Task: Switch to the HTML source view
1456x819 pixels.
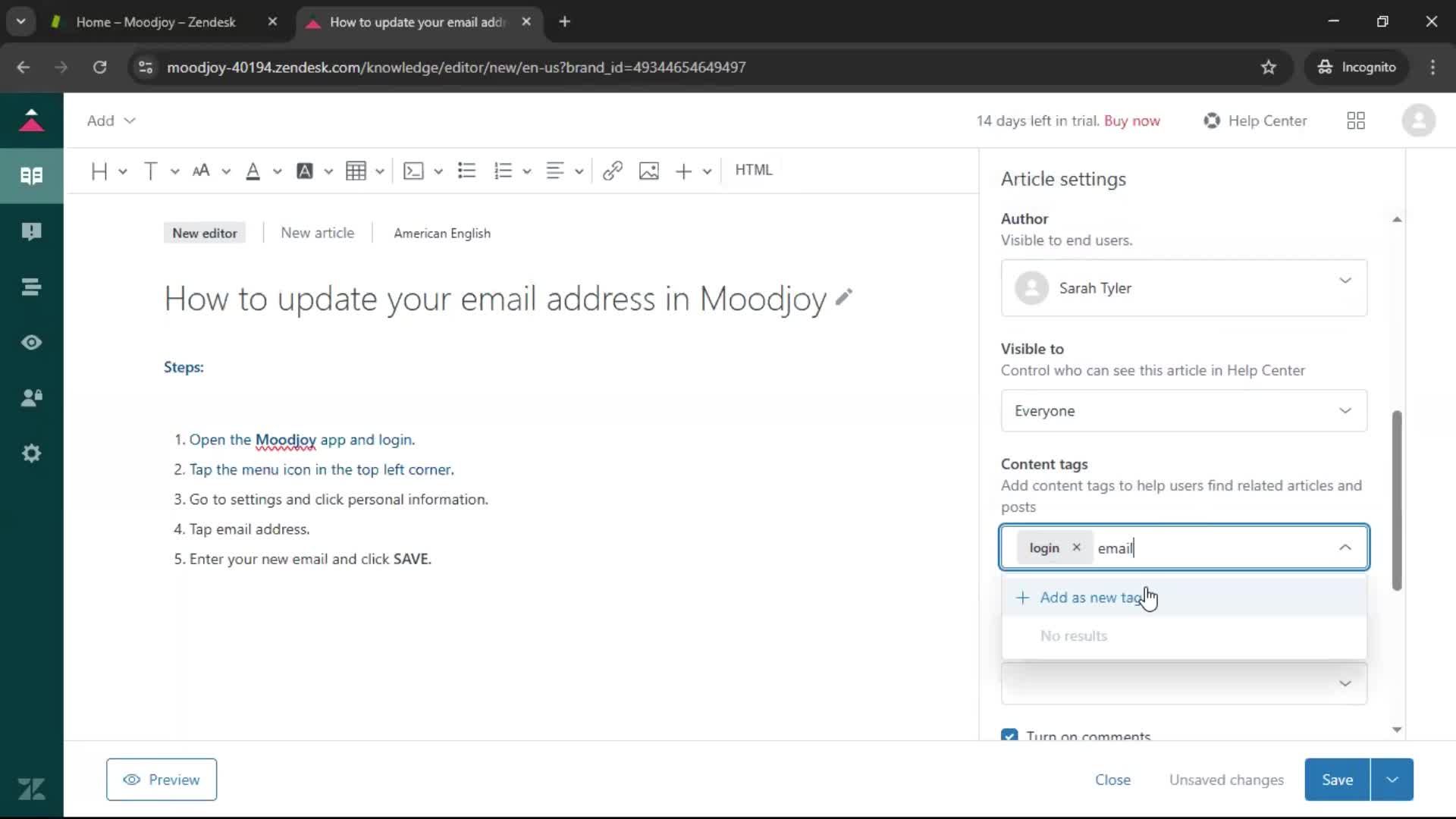Action: [753, 170]
